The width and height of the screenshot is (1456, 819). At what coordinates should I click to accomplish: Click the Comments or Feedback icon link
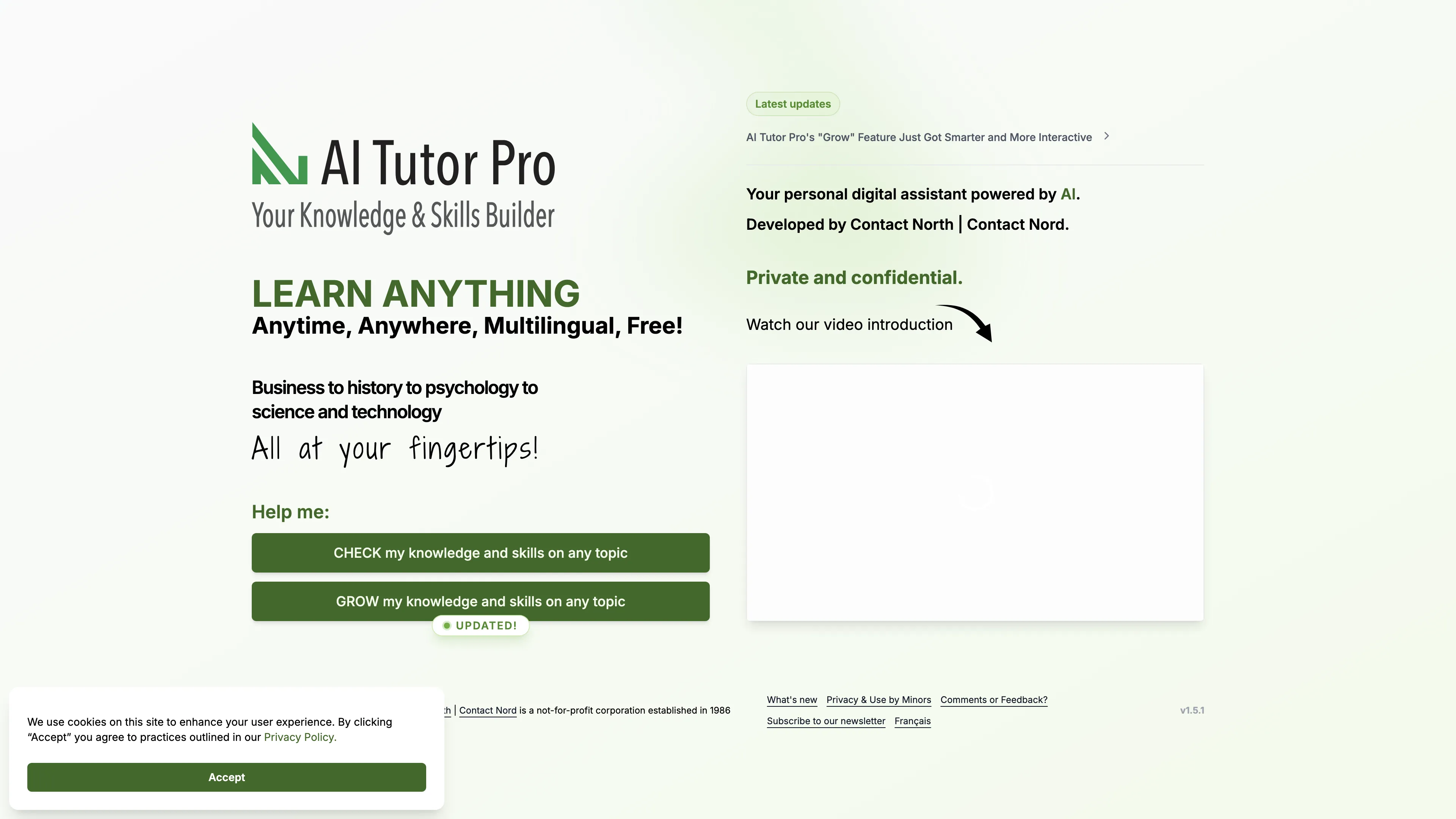[x=994, y=699]
